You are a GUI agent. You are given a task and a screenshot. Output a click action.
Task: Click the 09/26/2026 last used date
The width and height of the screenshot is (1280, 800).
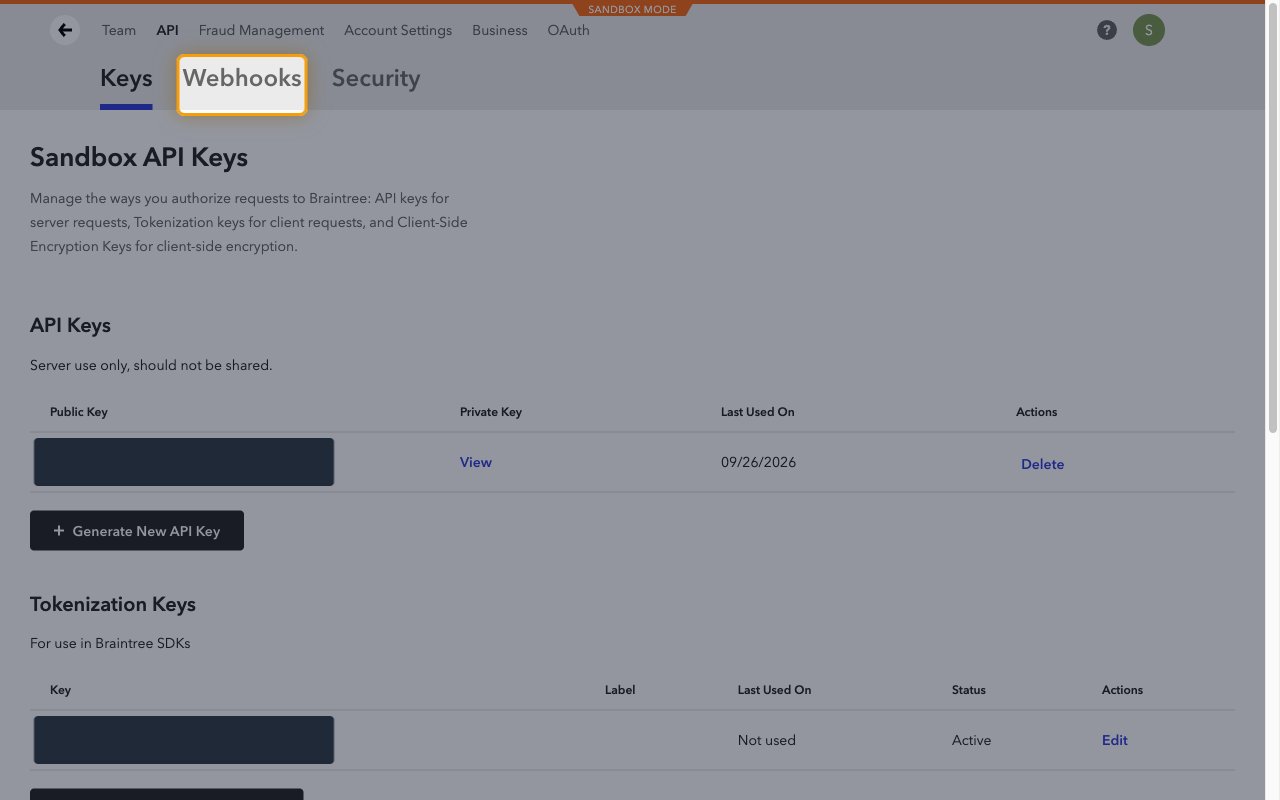tap(758, 462)
